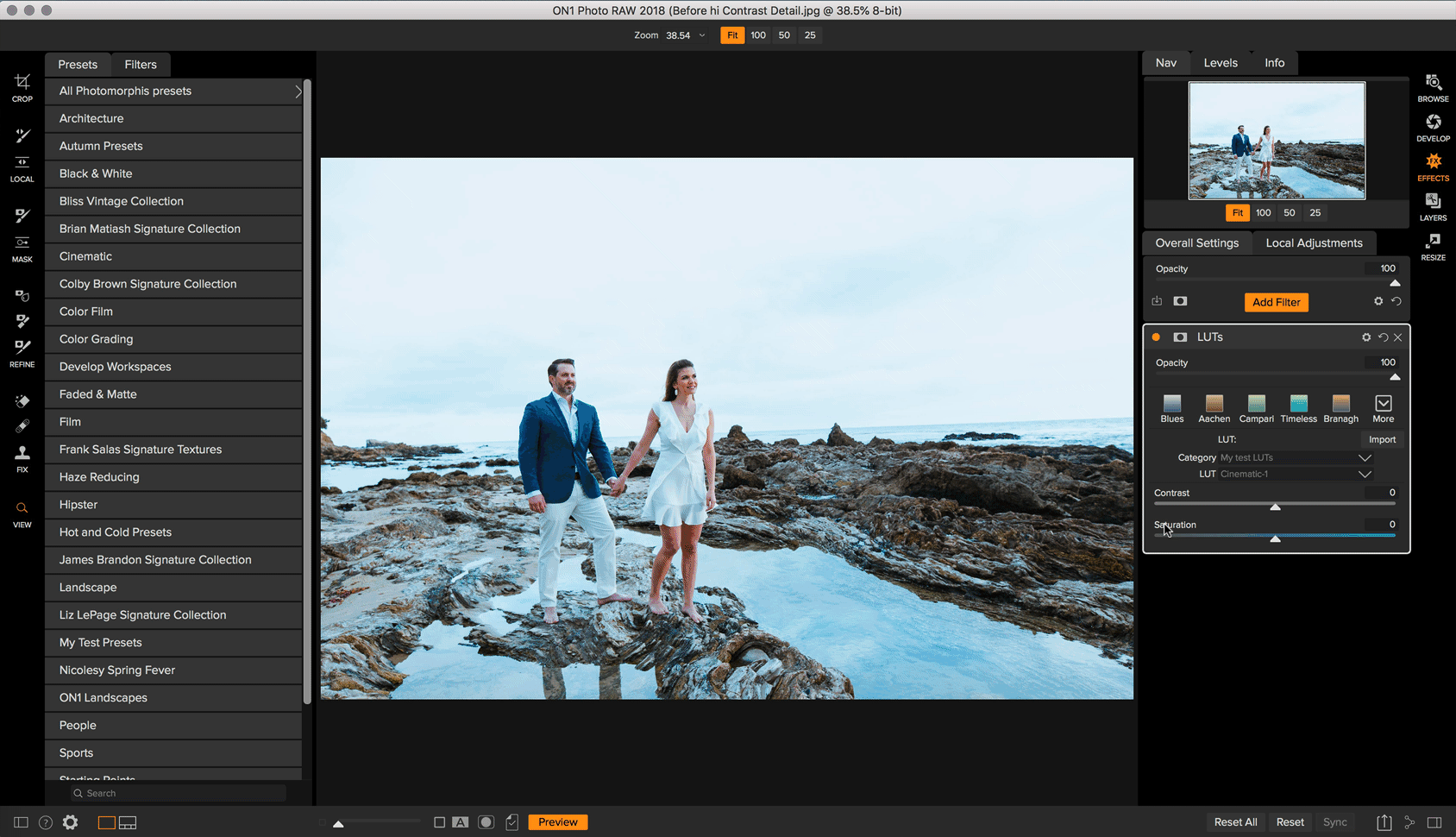Open the Browse module
This screenshot has width=1456, height=837.
[x=1433, y=88]
